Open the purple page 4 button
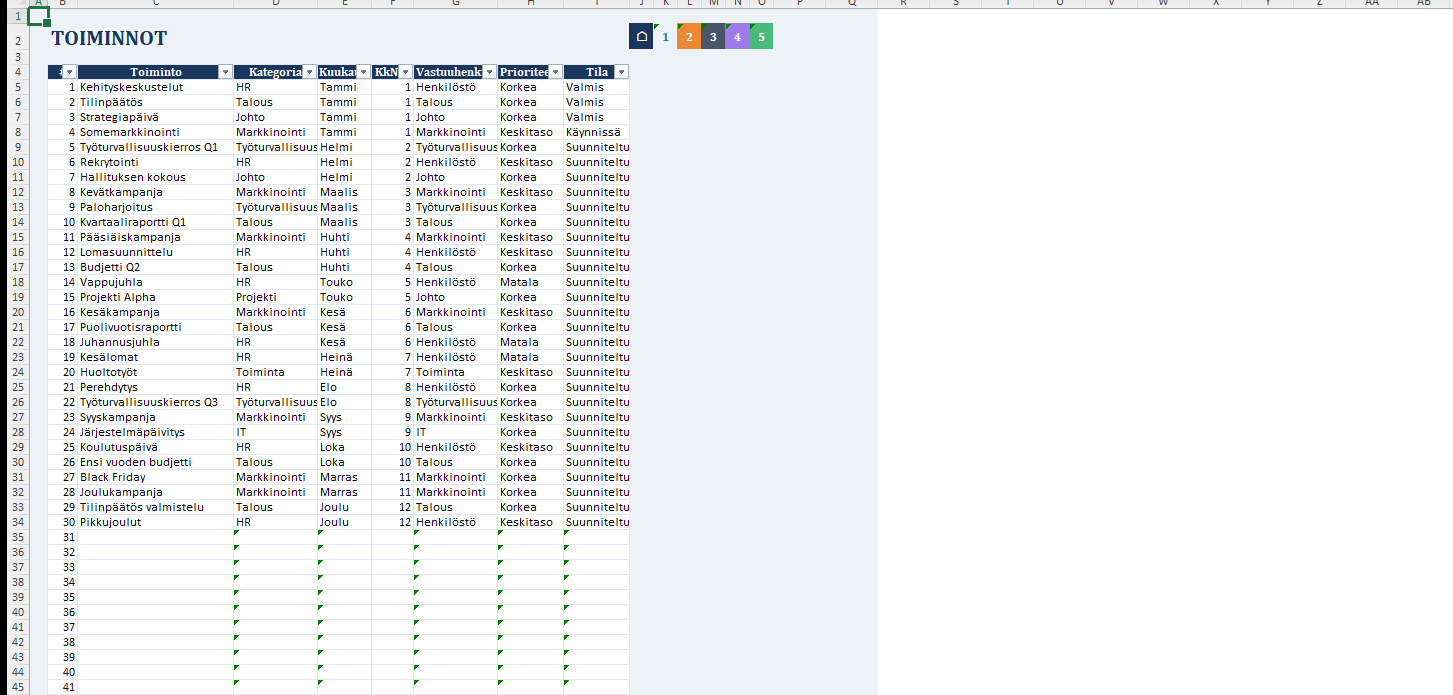Viewport: 1453px width, 695px height. coord(737,36)
